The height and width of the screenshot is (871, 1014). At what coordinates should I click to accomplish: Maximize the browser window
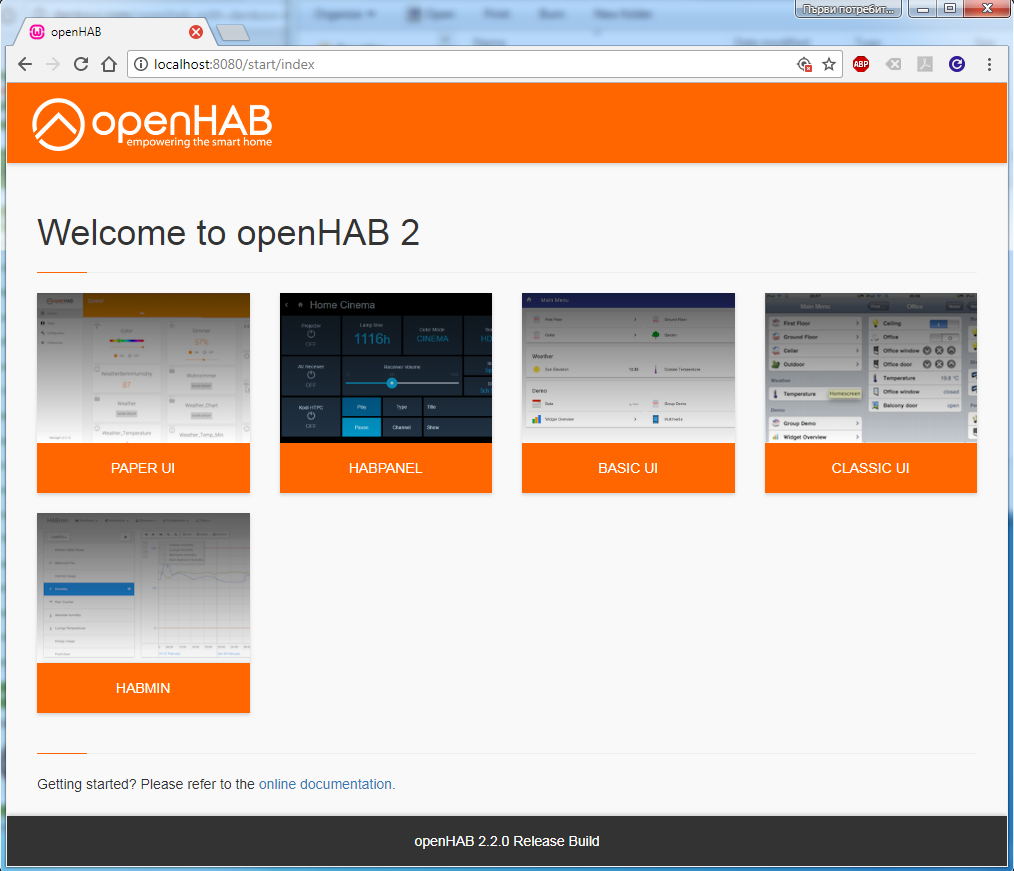pos(949,9)
